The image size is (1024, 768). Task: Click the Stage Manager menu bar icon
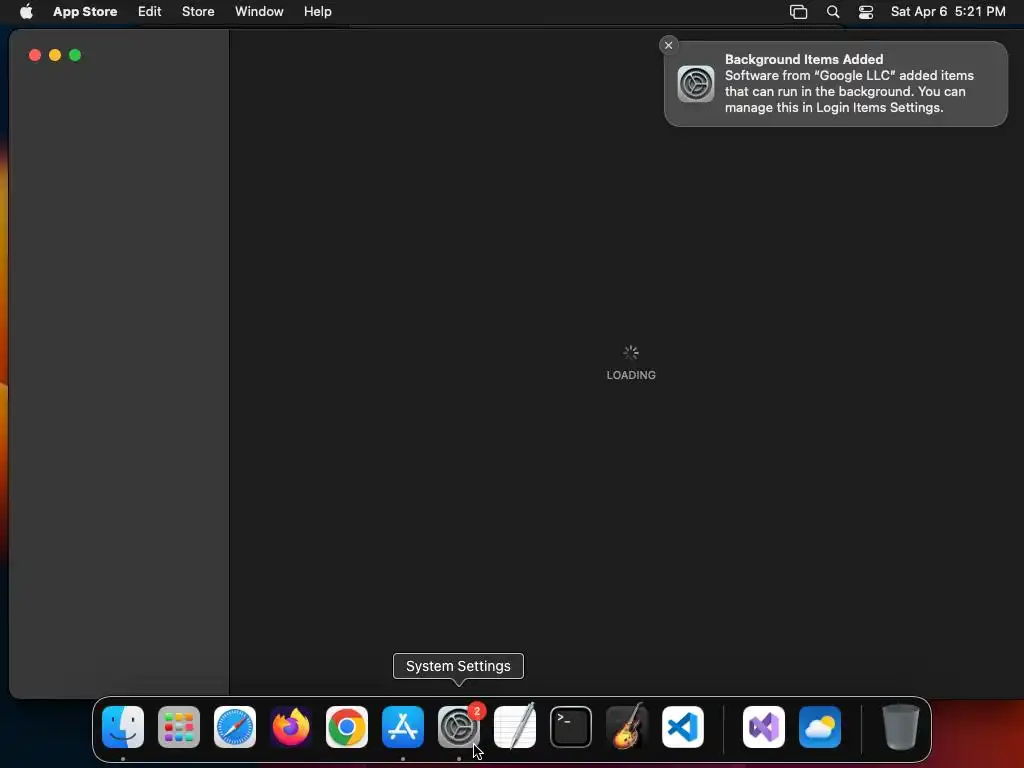click(798, 12)
